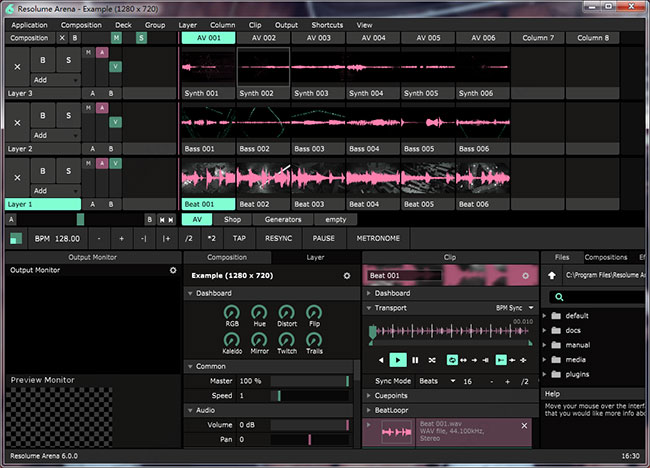Viewport: 650px width, 468px height.
Task: Toggle Bypass on Layer 3
Action: tap(43, 60)
